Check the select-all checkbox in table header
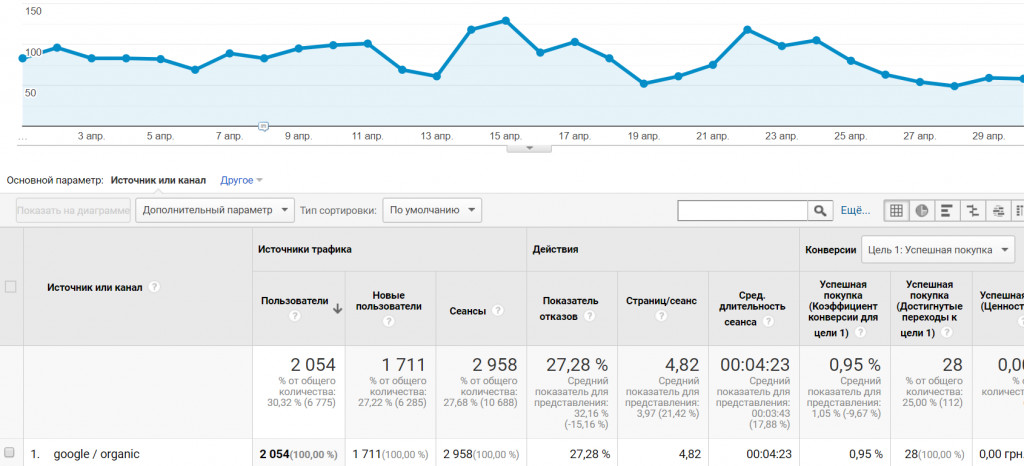Viewport: 1024px width, 466px height. point(11,287)
